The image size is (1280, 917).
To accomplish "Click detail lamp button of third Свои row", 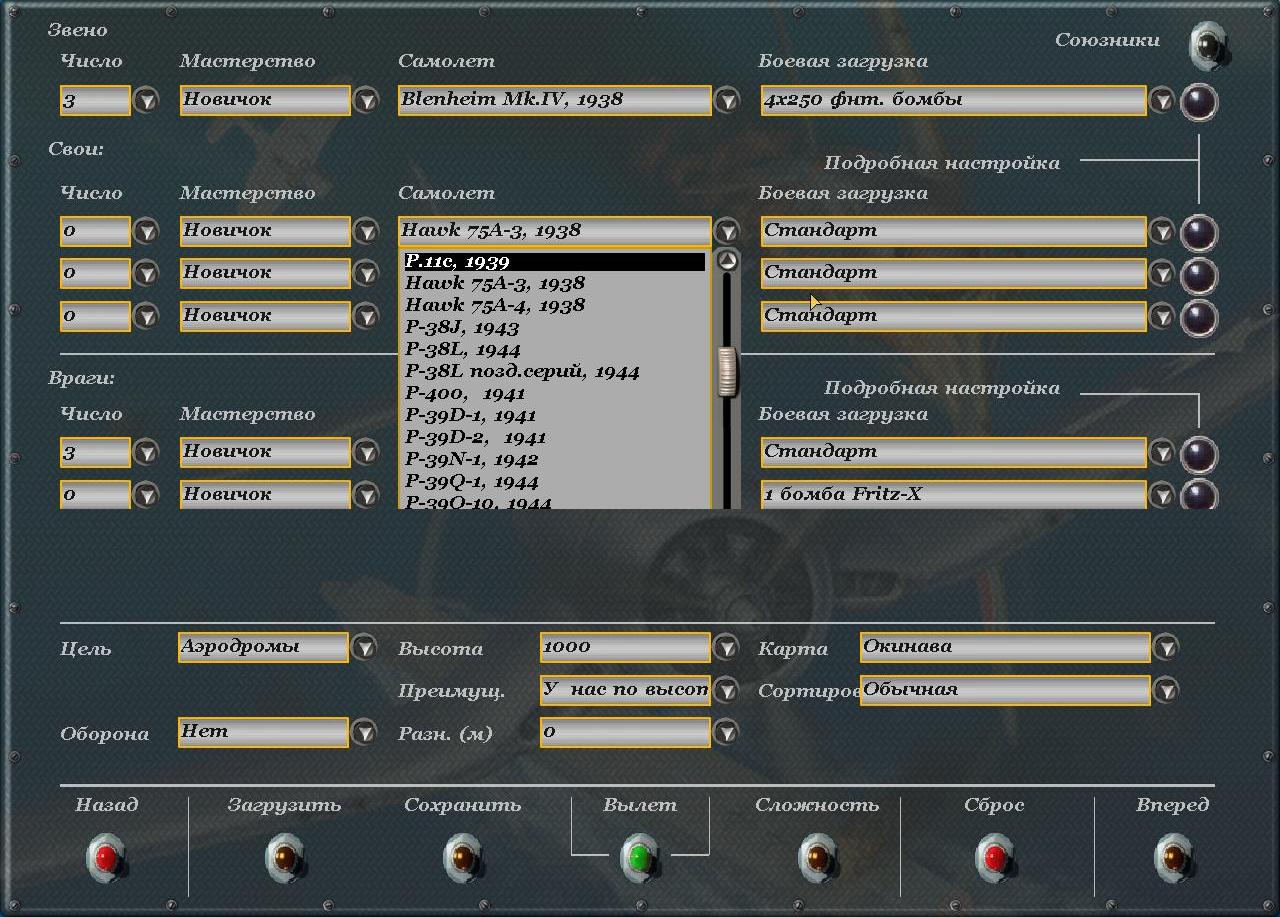I will pos(1199,318).
